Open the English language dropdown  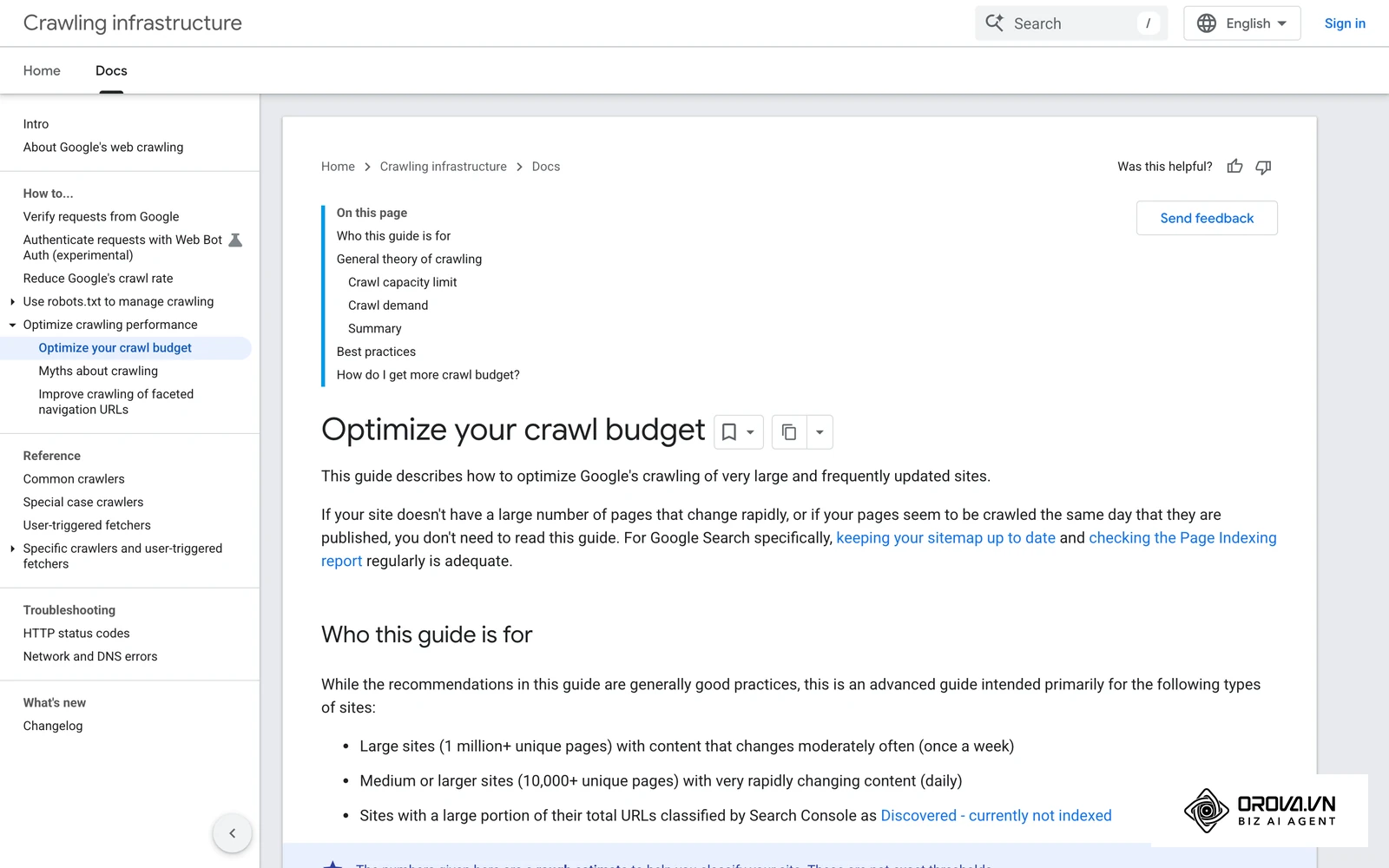click(1242, 23)
